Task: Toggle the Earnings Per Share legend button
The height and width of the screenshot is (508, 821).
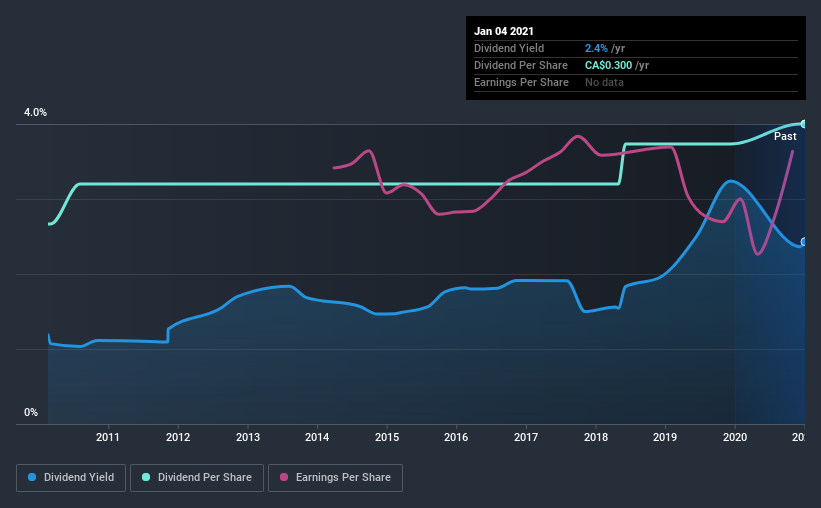Action: (x=335, y=478)
